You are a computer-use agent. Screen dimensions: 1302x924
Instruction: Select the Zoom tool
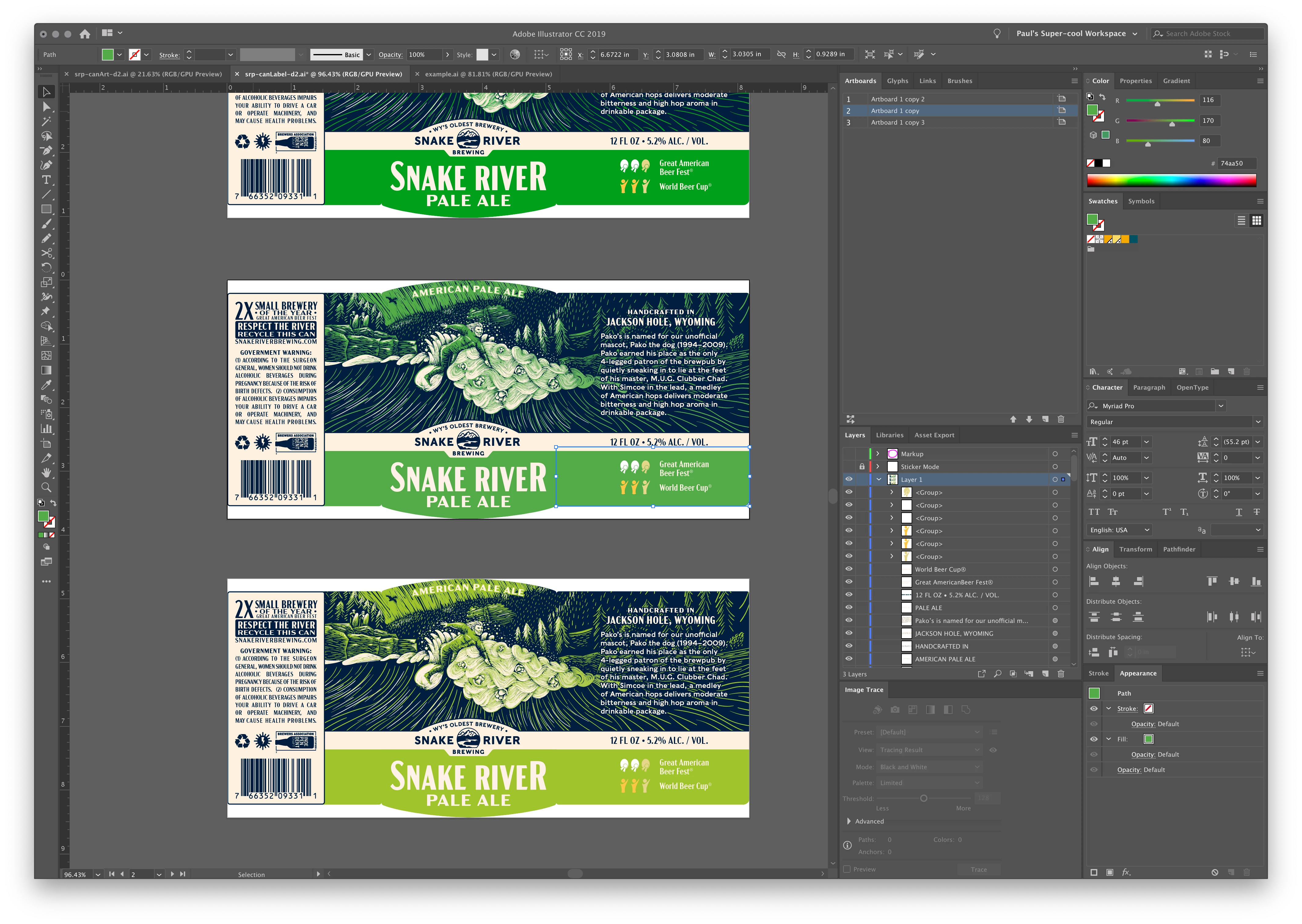click(47, 488)
